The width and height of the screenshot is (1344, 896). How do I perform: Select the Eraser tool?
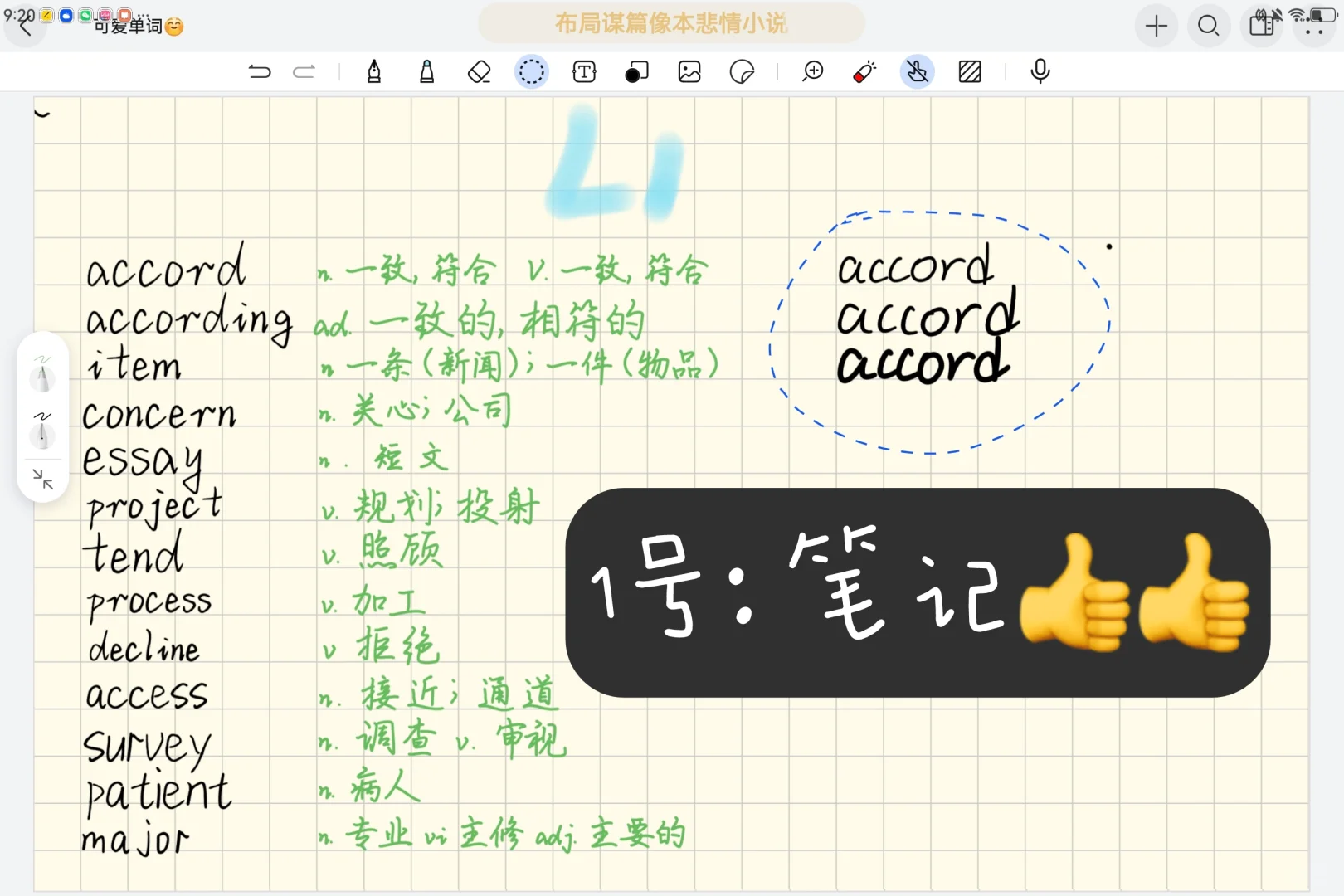coord(480,72)
